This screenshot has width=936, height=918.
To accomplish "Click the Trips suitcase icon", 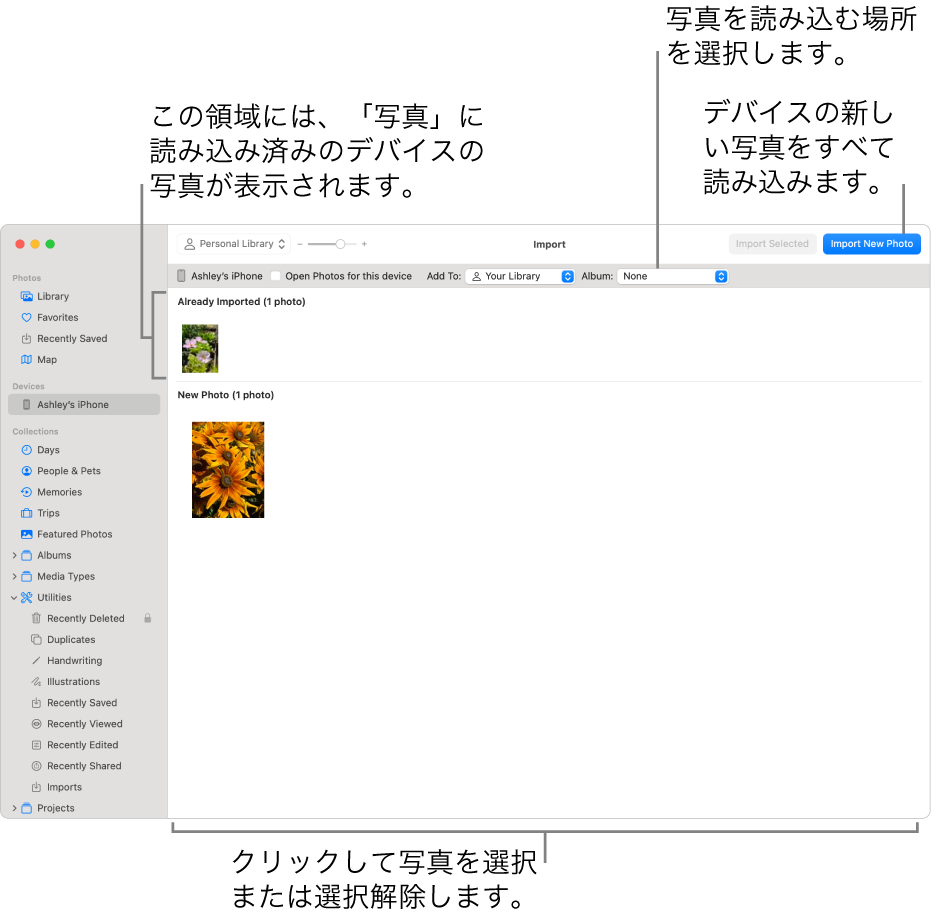I will 26,514.
